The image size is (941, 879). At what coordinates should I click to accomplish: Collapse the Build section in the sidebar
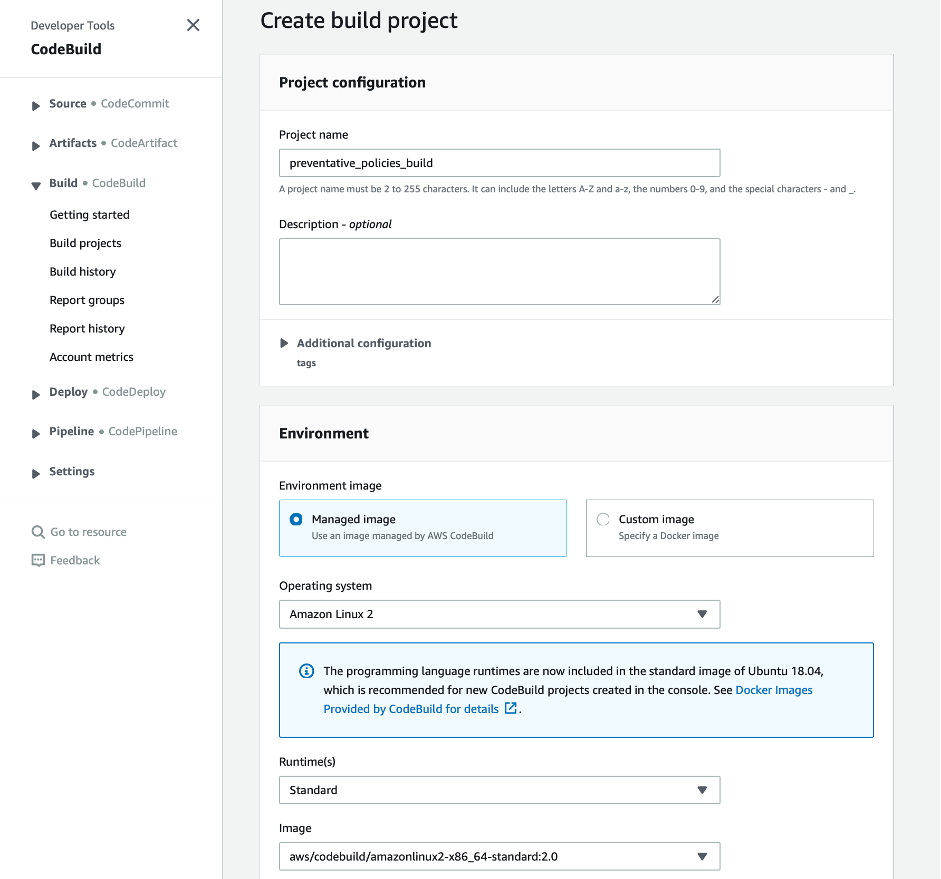[x=34, y=183]
